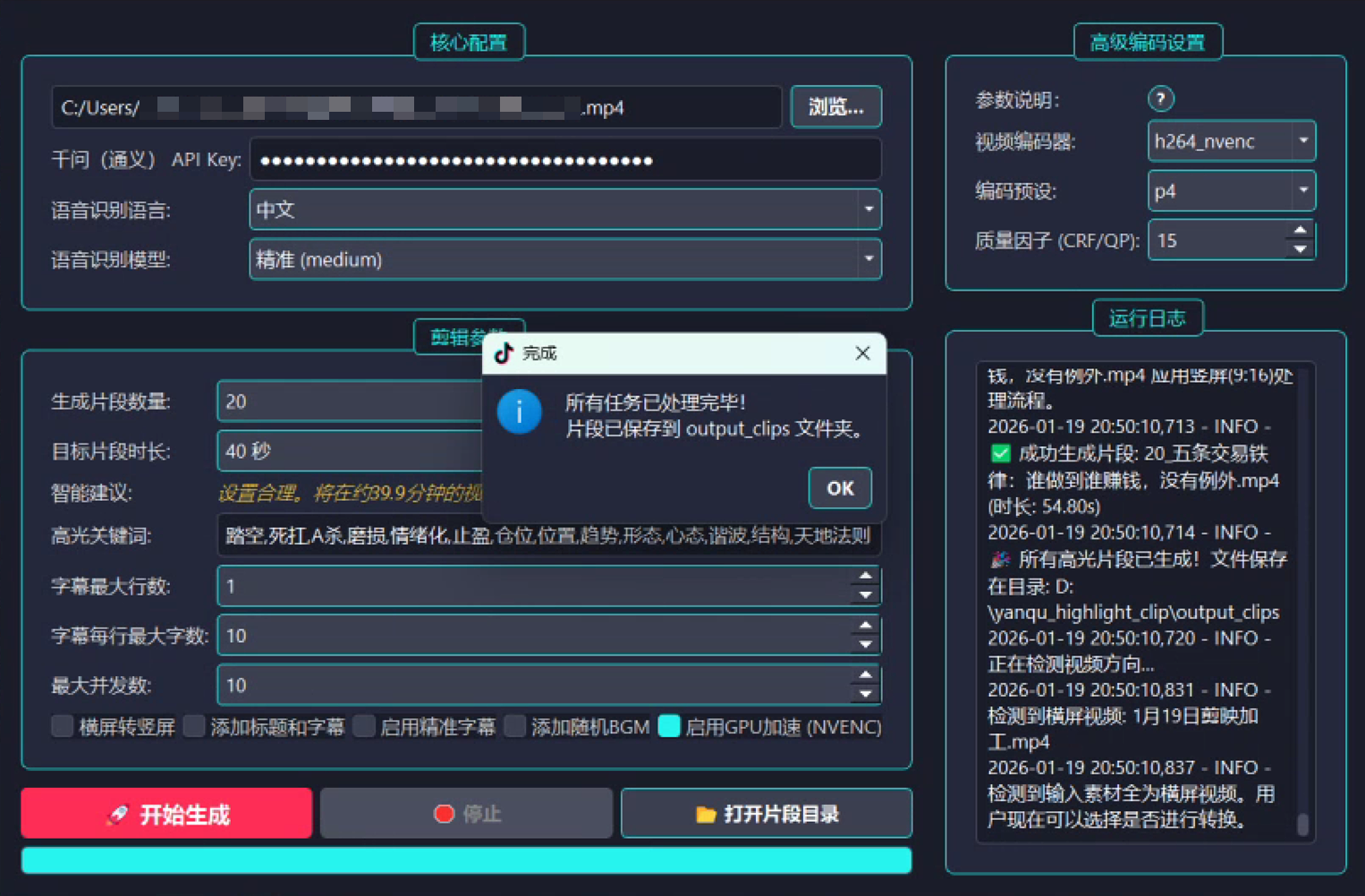Screen dimensions: 1365x896
Task: Open the clips folder via 打开片段目录
Action: click(x=767, y=814)
